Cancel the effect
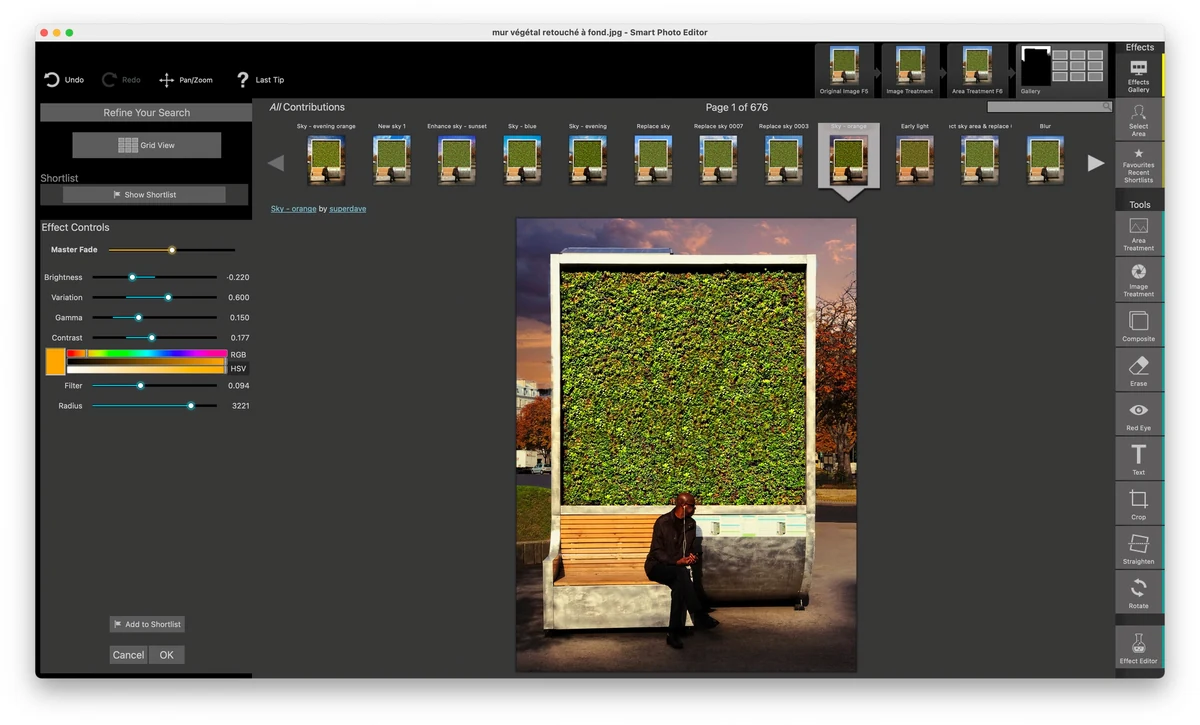Image resolution: width=1200 pixels, height=725 pixels. pos(128,655)
